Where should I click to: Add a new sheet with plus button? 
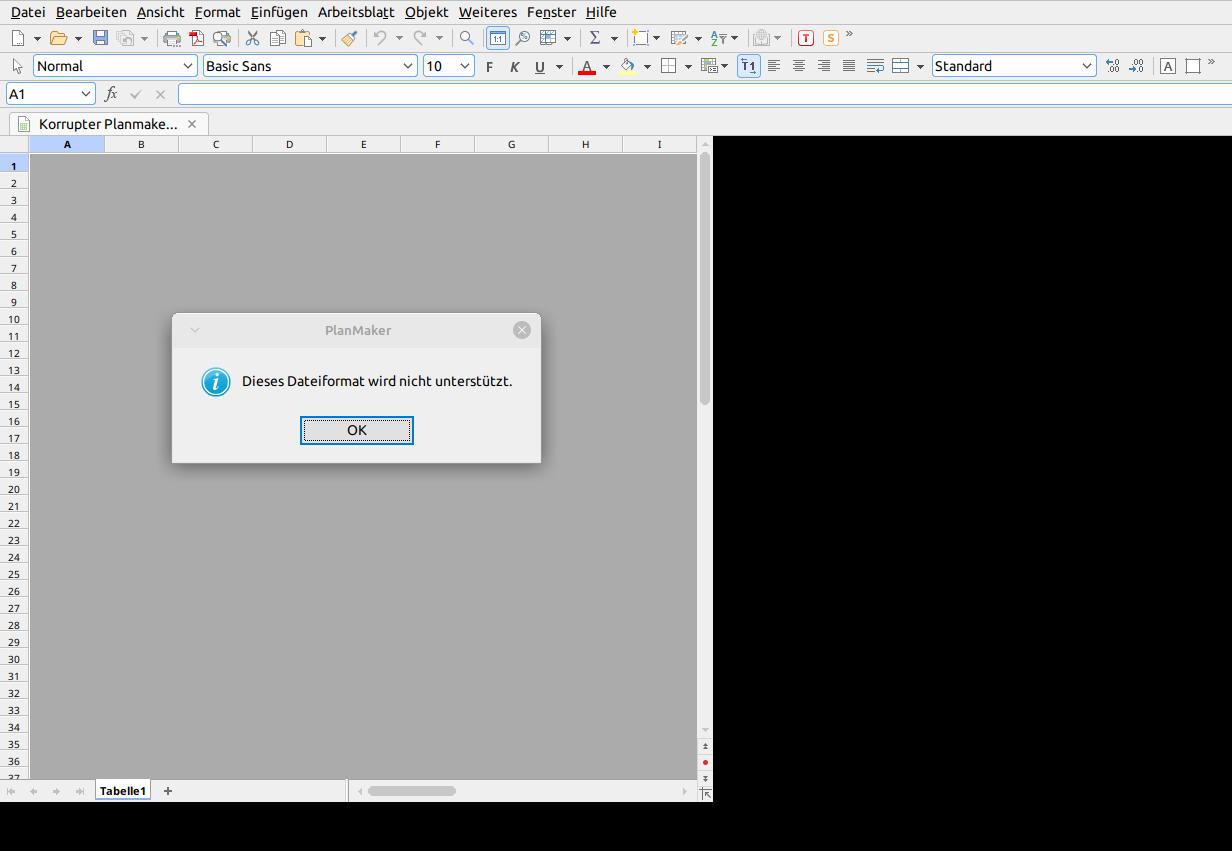168,791
